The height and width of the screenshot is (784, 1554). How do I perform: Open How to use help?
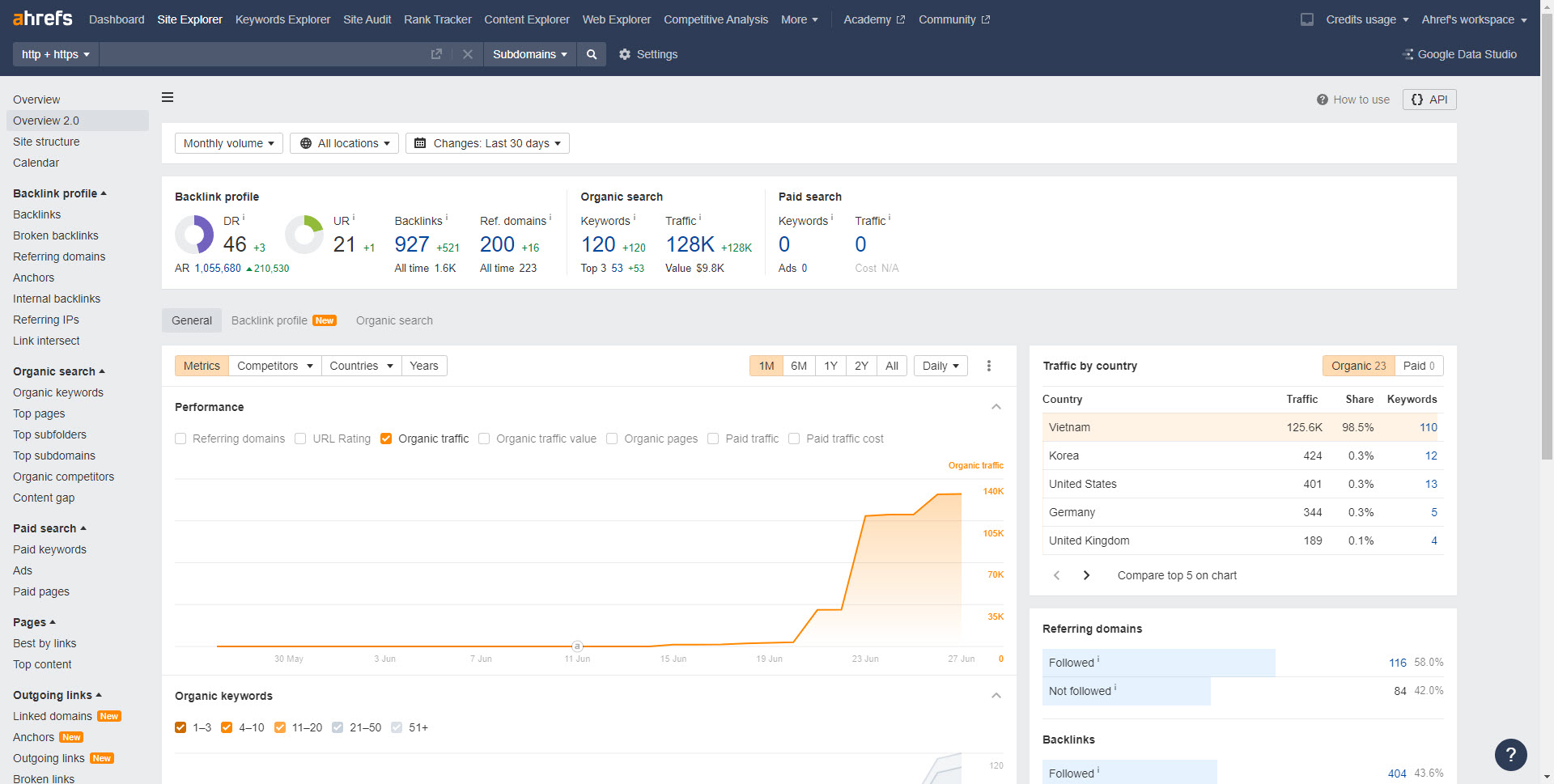(1353, 100)
